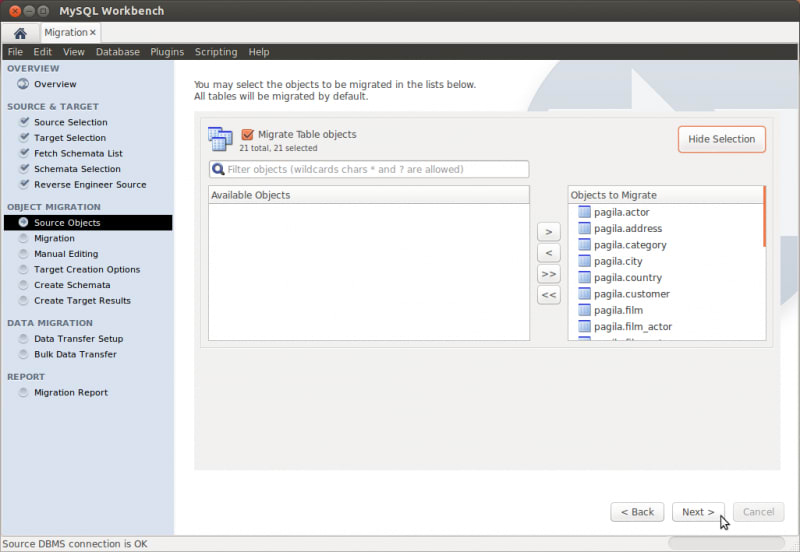Open the Overview step label in sidebar

click(55, 84)
